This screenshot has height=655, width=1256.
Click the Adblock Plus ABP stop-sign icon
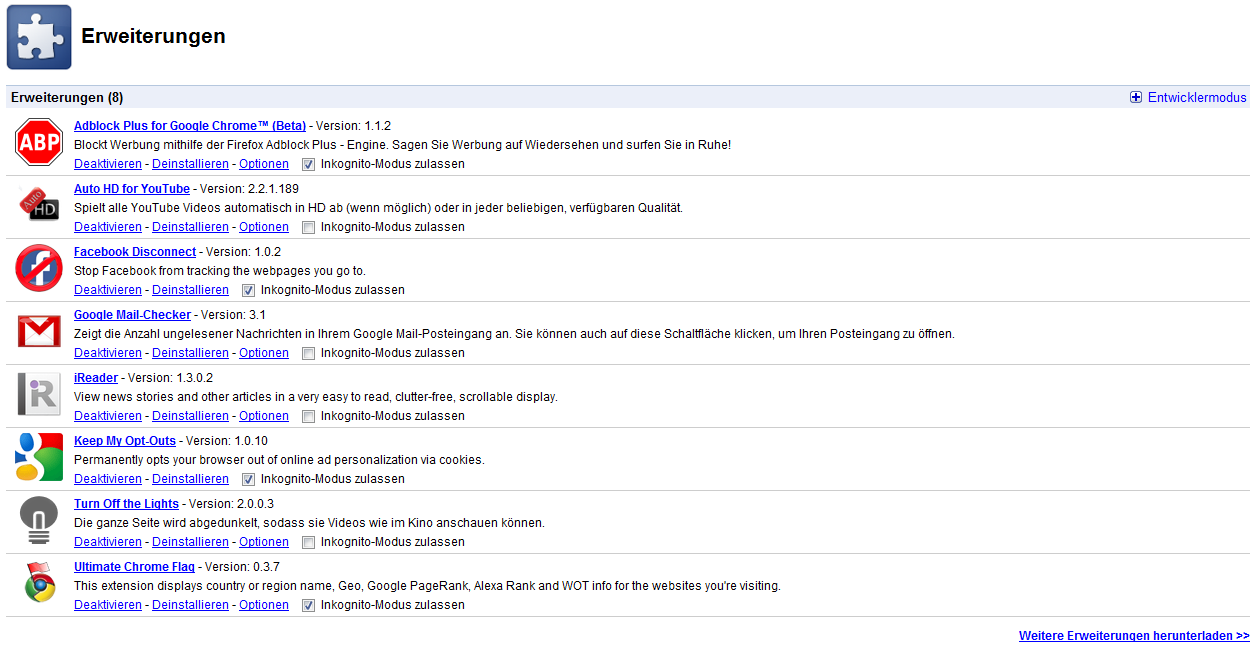pos(39,142)
